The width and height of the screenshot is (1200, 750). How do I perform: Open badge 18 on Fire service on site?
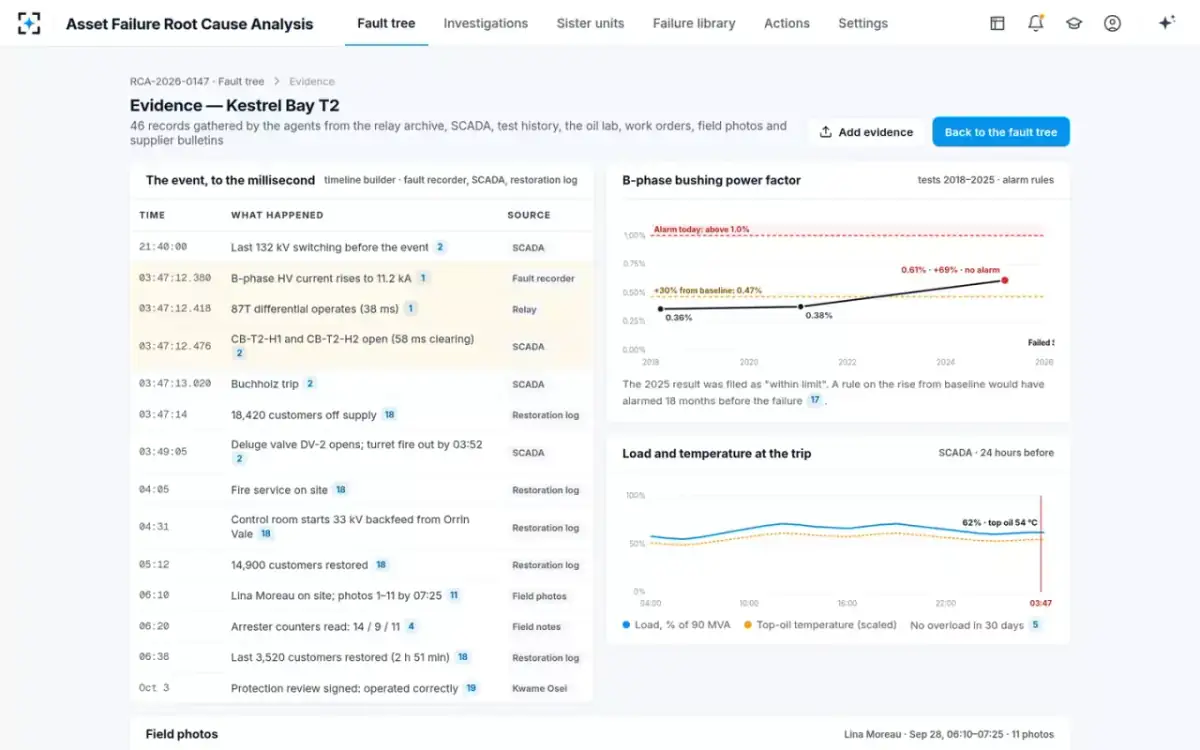pyautogui.click(x=341, y=490)
